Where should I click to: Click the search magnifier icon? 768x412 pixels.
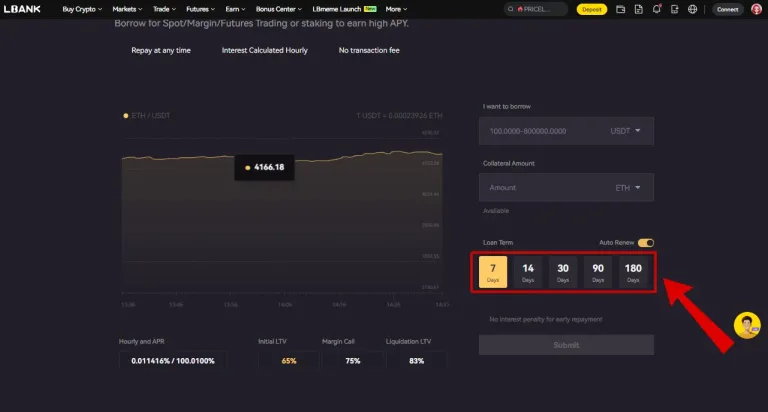(510, 9)
